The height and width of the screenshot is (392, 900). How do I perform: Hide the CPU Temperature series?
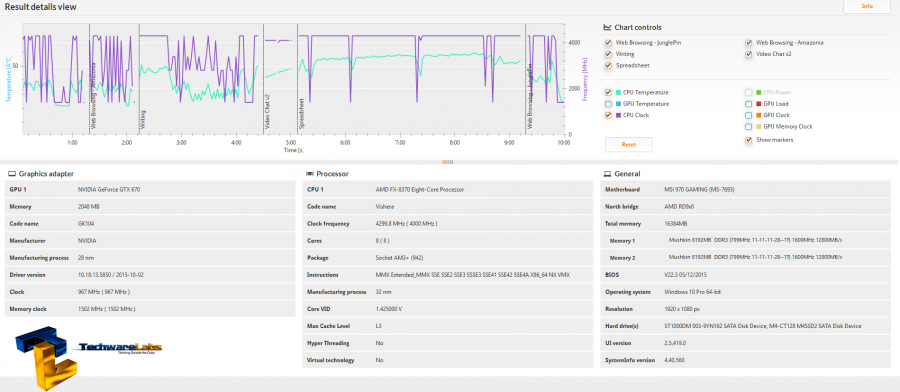pyautogui.click(x=608, y=92)
